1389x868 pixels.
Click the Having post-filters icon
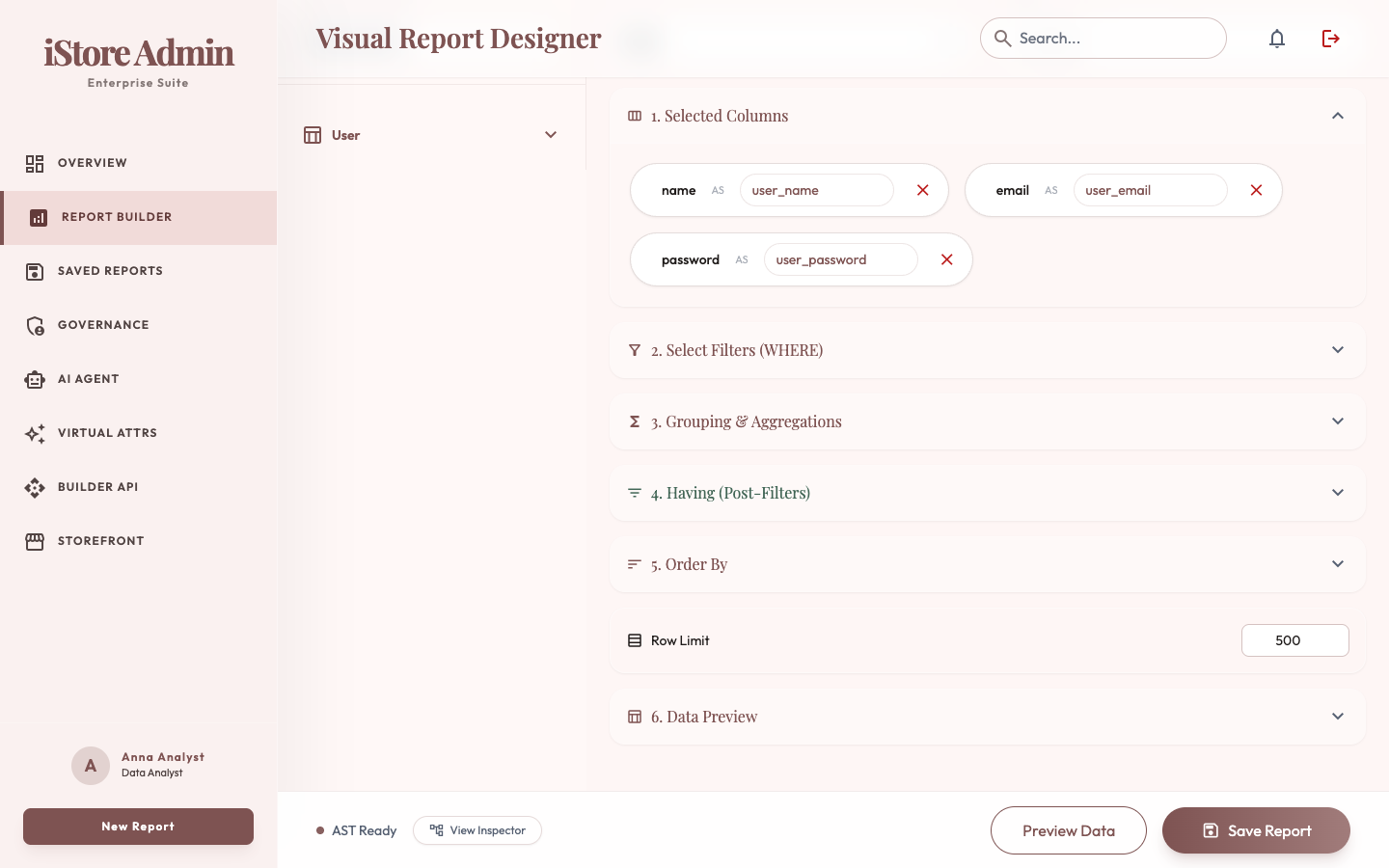(635, 493)
